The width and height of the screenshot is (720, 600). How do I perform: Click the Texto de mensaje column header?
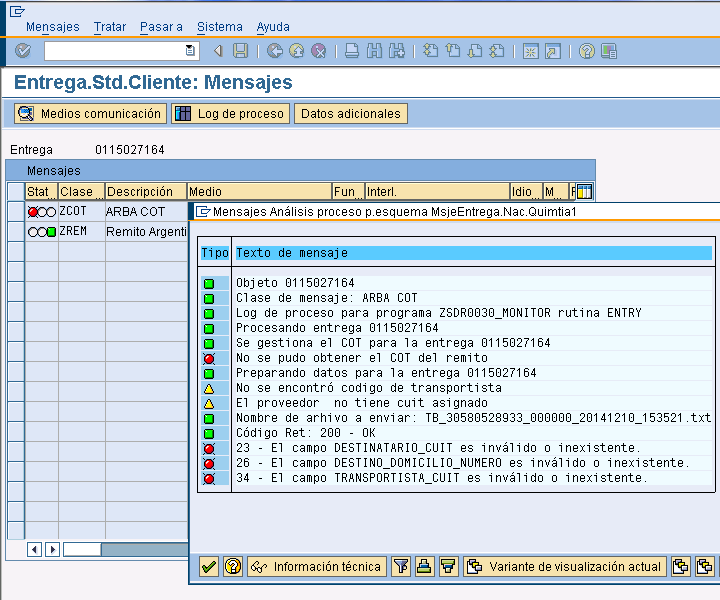pos(473,253)
